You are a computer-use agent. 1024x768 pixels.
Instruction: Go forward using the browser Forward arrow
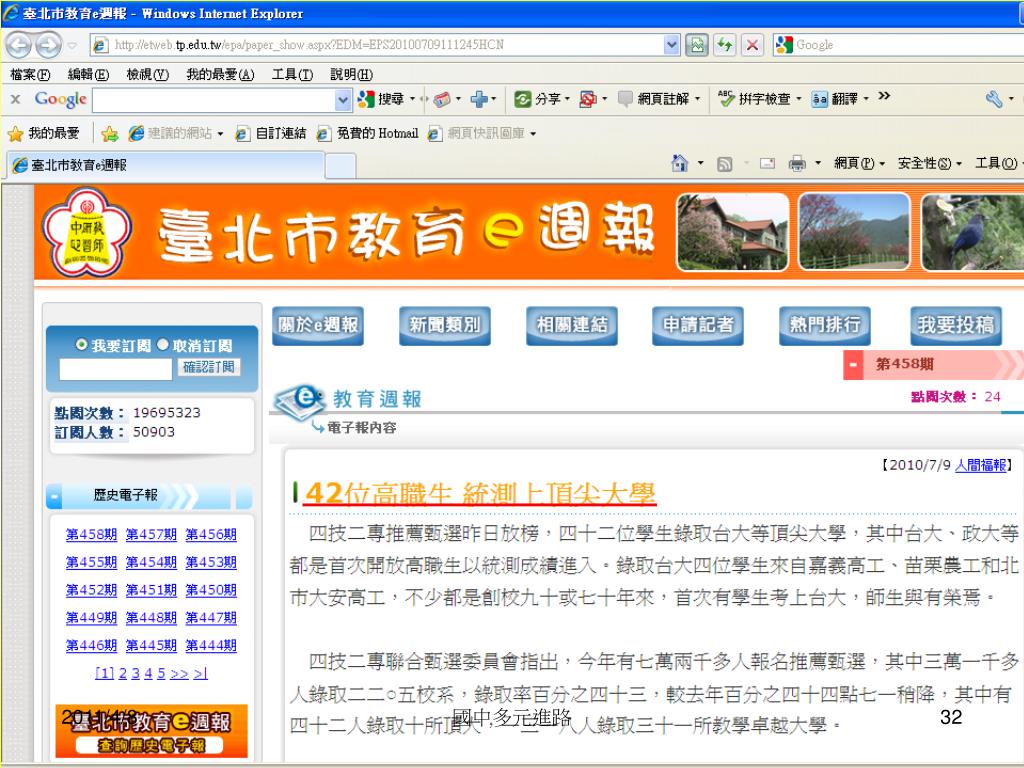(x=48, y=45)
